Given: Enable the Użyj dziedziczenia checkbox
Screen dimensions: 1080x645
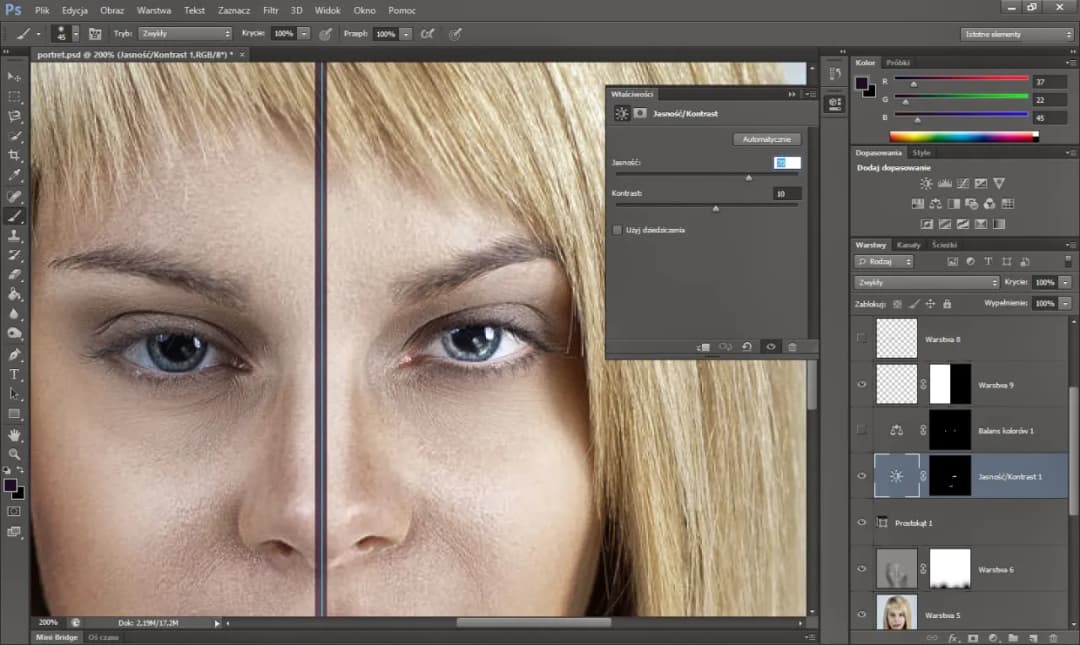Looking at the screenshot, I should tap(617, 228).
